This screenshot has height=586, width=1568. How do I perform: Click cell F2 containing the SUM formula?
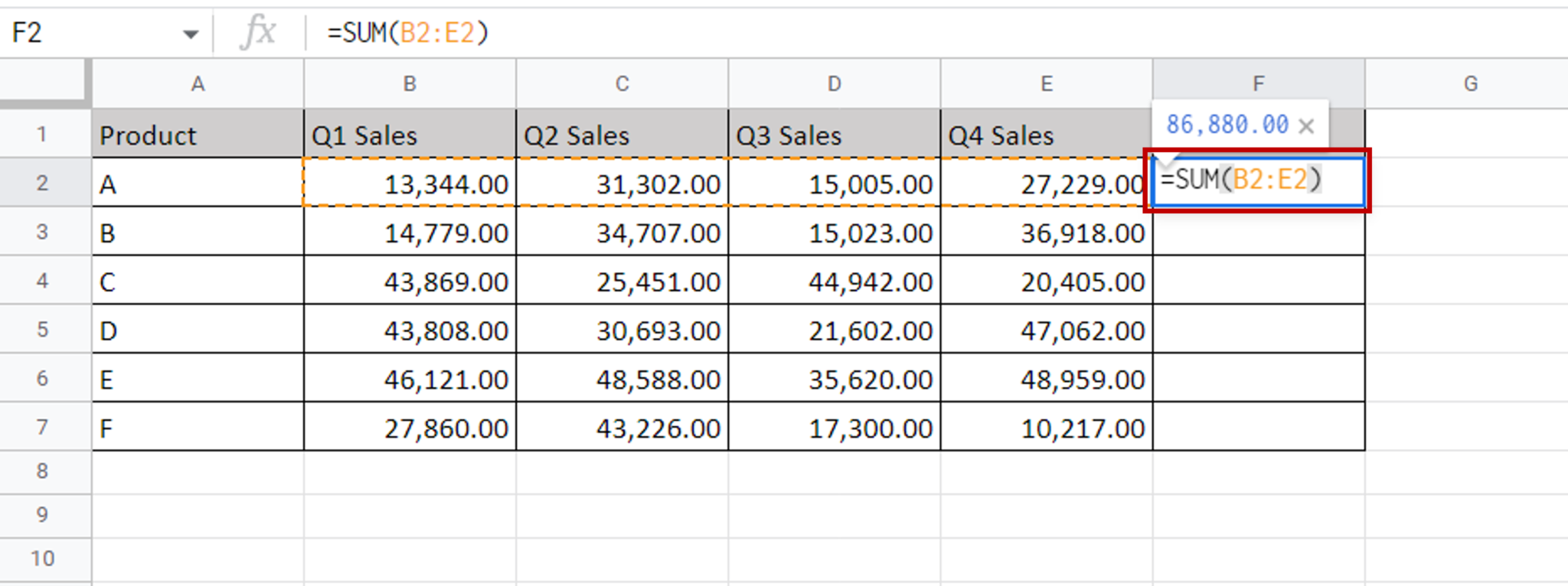click(1259, 181)
